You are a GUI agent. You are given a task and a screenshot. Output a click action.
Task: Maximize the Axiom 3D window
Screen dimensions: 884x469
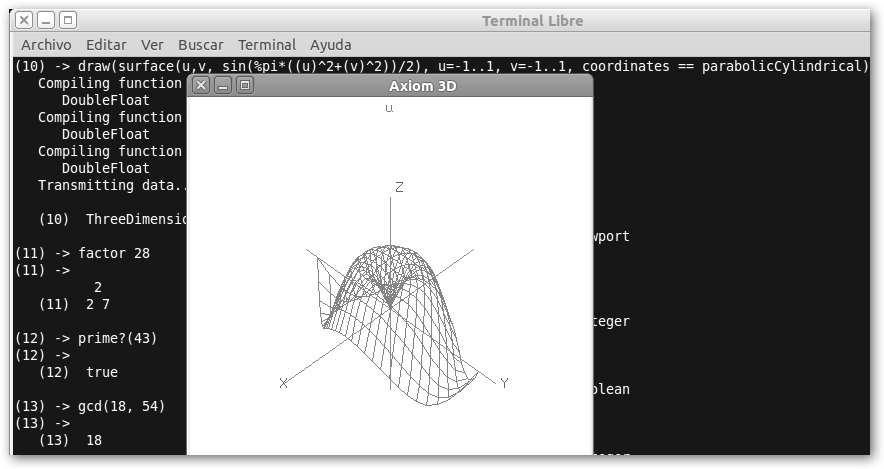(245, 86)
